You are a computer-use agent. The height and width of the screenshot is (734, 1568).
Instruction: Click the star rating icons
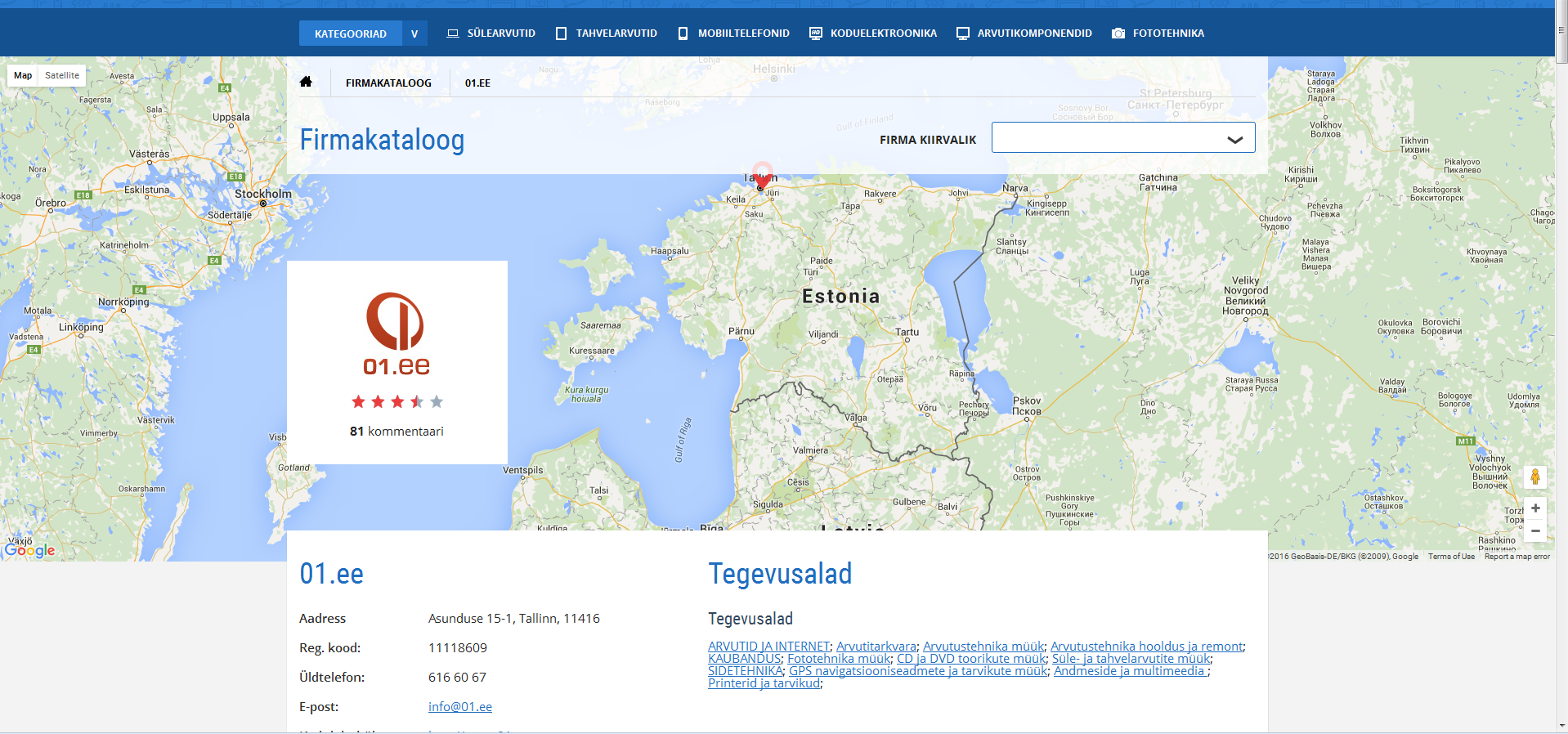(396, 401)
